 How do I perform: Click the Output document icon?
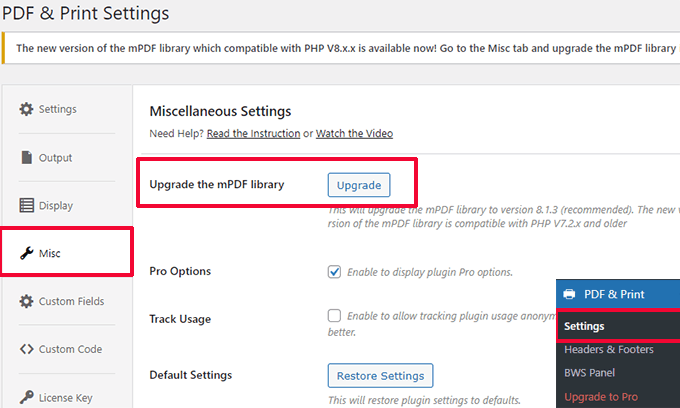pos(26,157)
